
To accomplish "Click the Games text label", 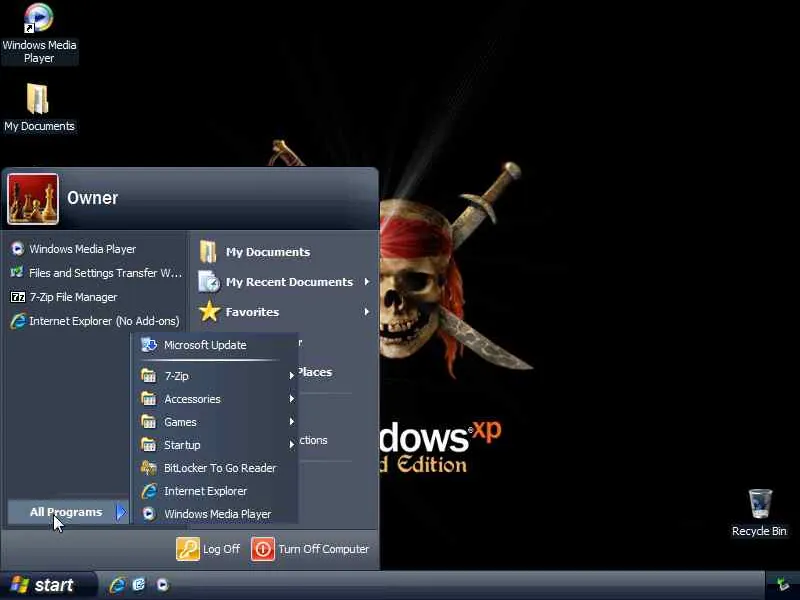I will [x=180, y=422].
